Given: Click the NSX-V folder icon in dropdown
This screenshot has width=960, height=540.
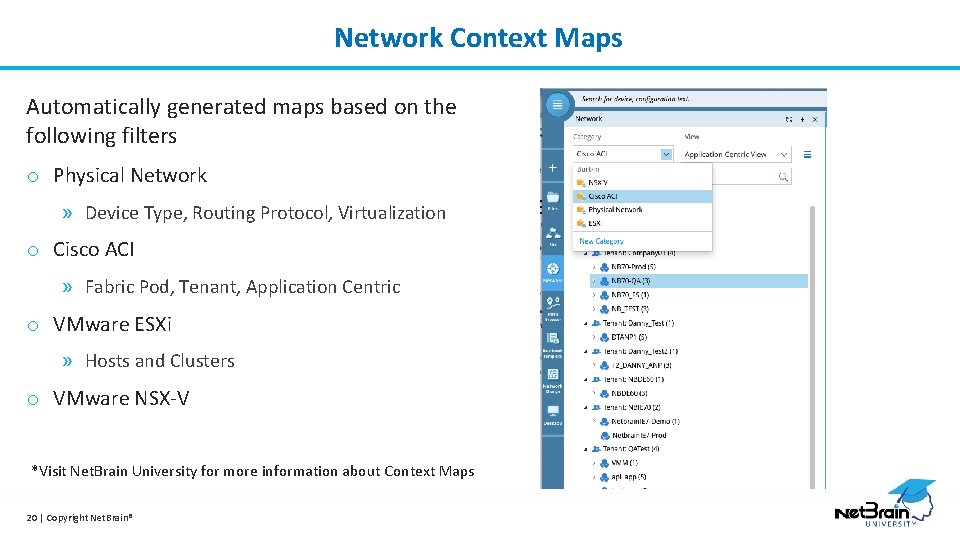Looking at the screenshot, I should pyautogui.click(x=581, y=182).
